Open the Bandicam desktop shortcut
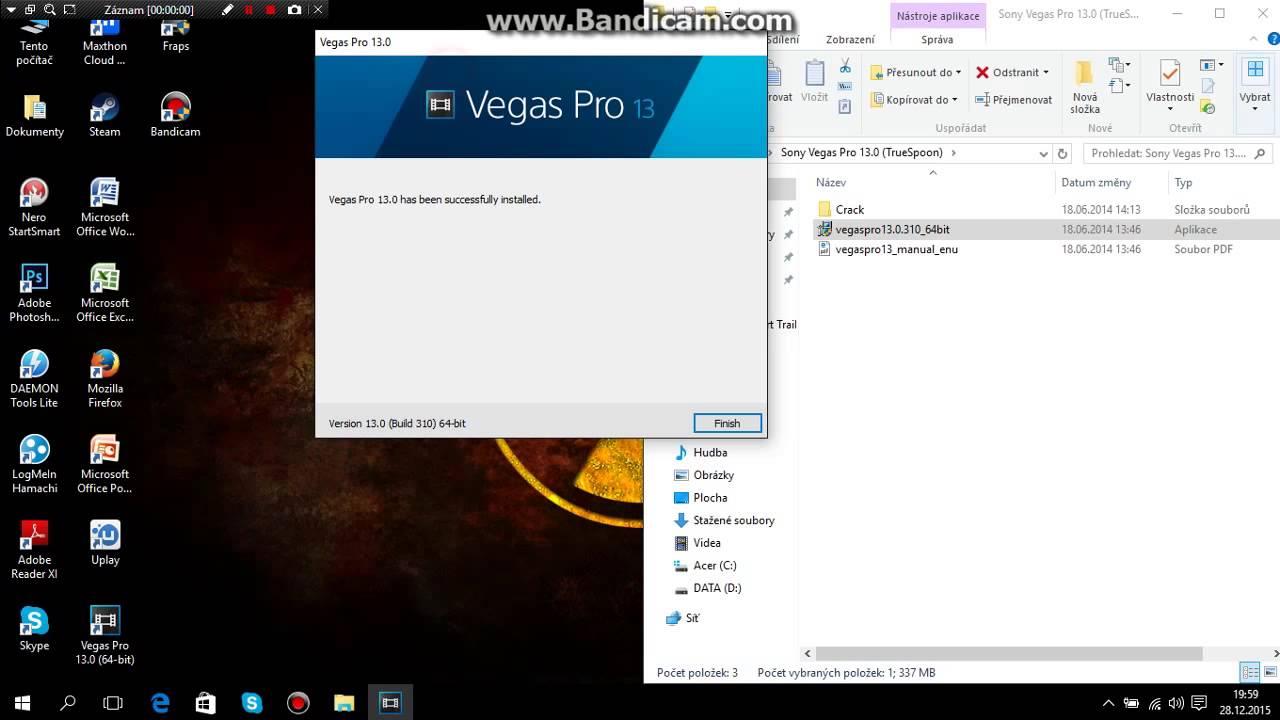 (x=175, y=115)
